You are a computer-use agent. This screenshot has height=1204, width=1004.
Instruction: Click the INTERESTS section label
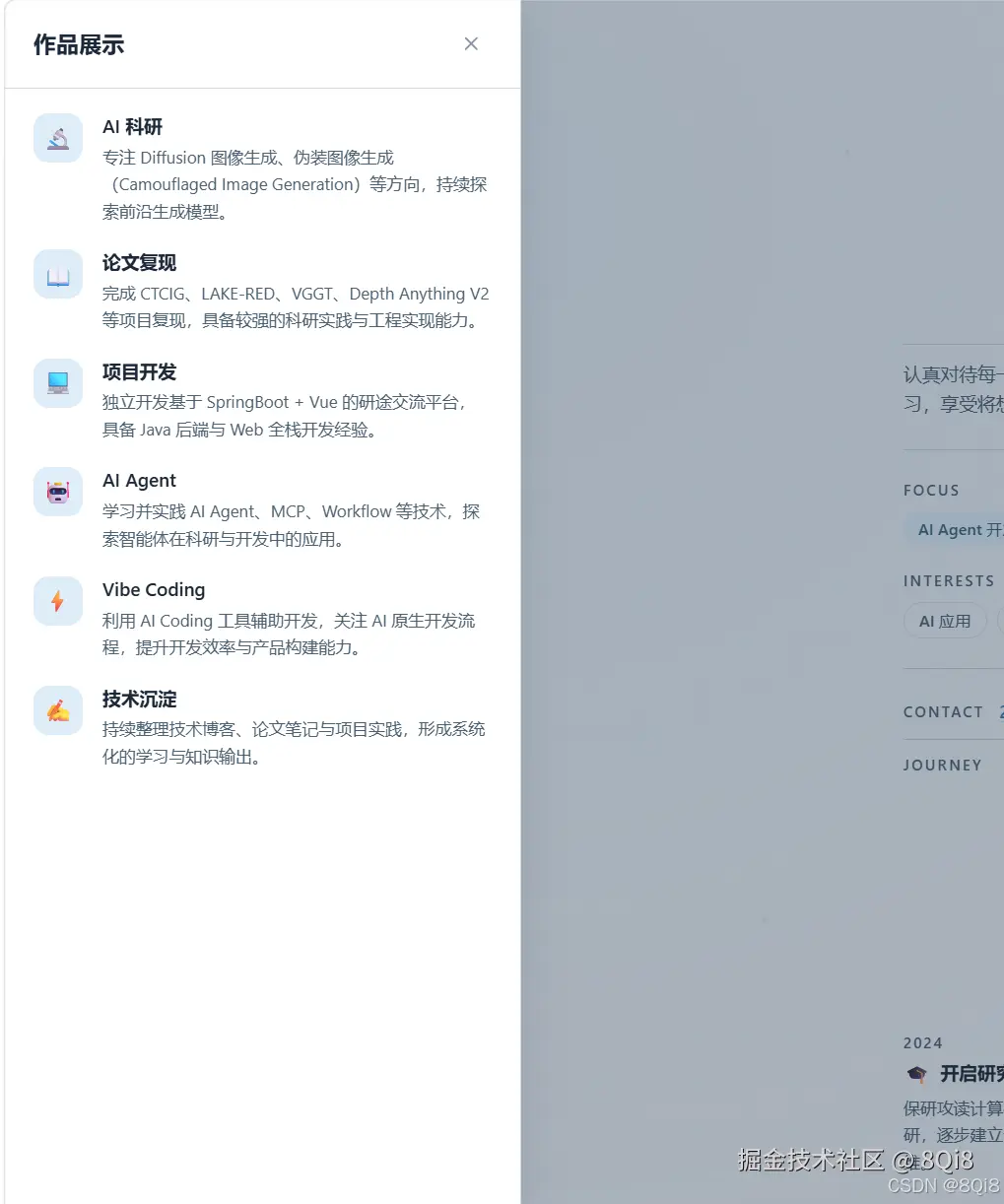[949, 581]
